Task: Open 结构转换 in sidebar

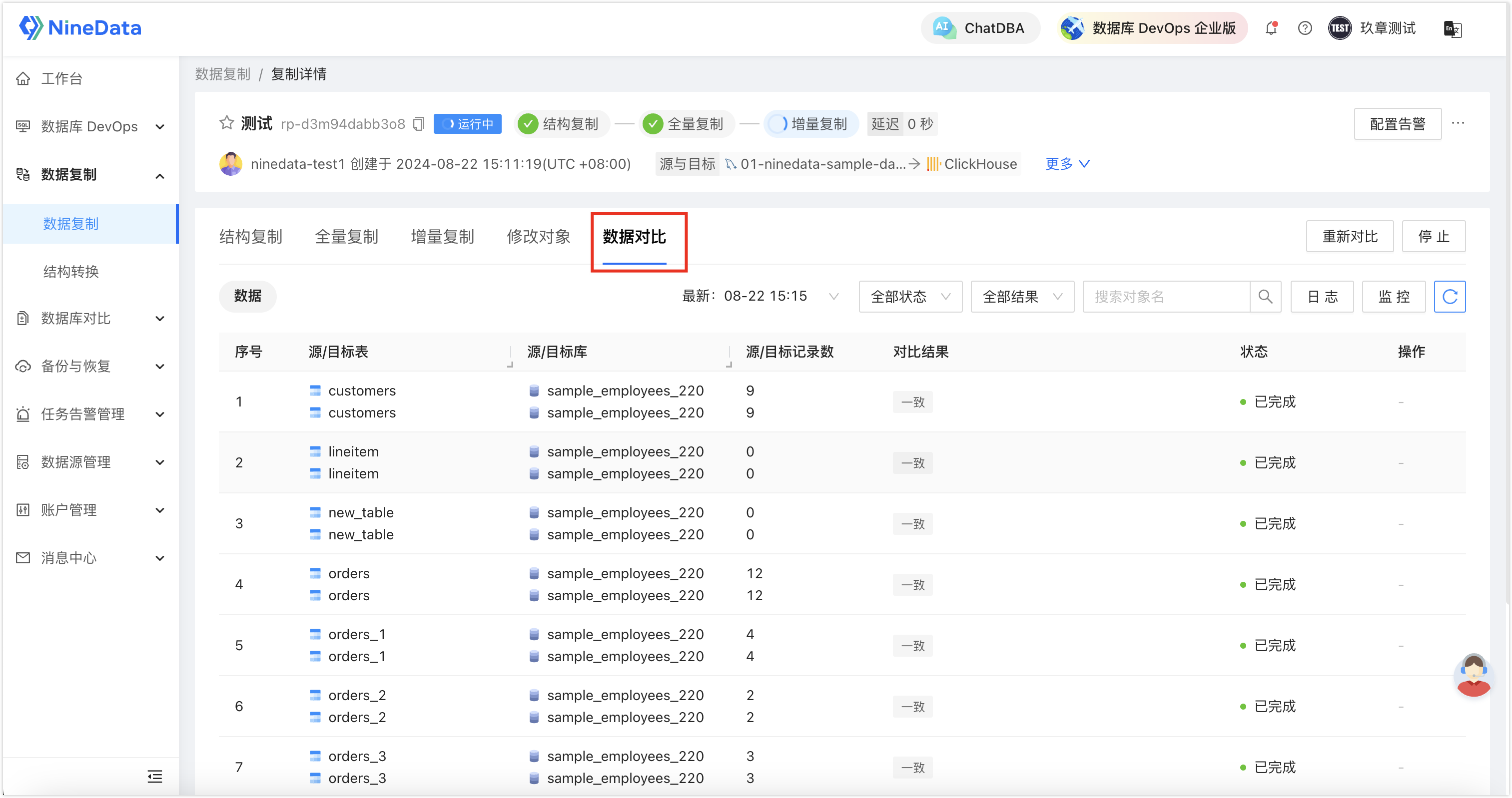Action: [71, 271]
